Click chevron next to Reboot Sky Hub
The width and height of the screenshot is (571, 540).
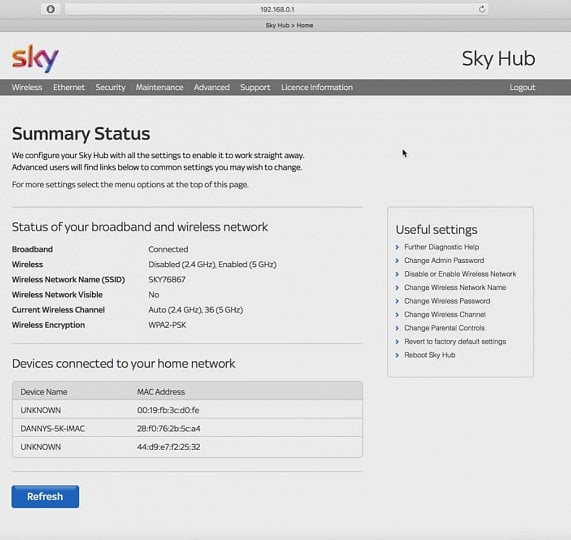coord(397,355)
